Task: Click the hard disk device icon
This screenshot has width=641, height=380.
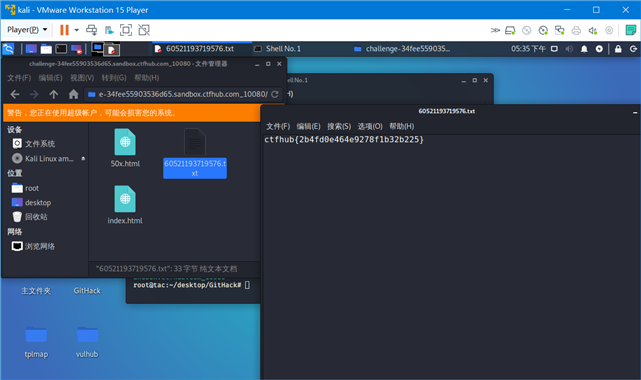Action: point(510,30)
